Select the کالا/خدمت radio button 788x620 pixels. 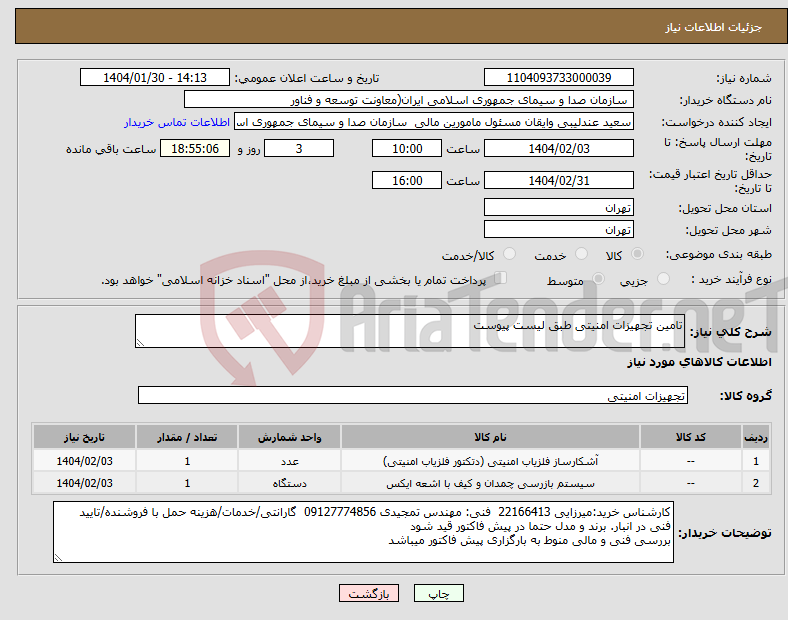(510, 254)
